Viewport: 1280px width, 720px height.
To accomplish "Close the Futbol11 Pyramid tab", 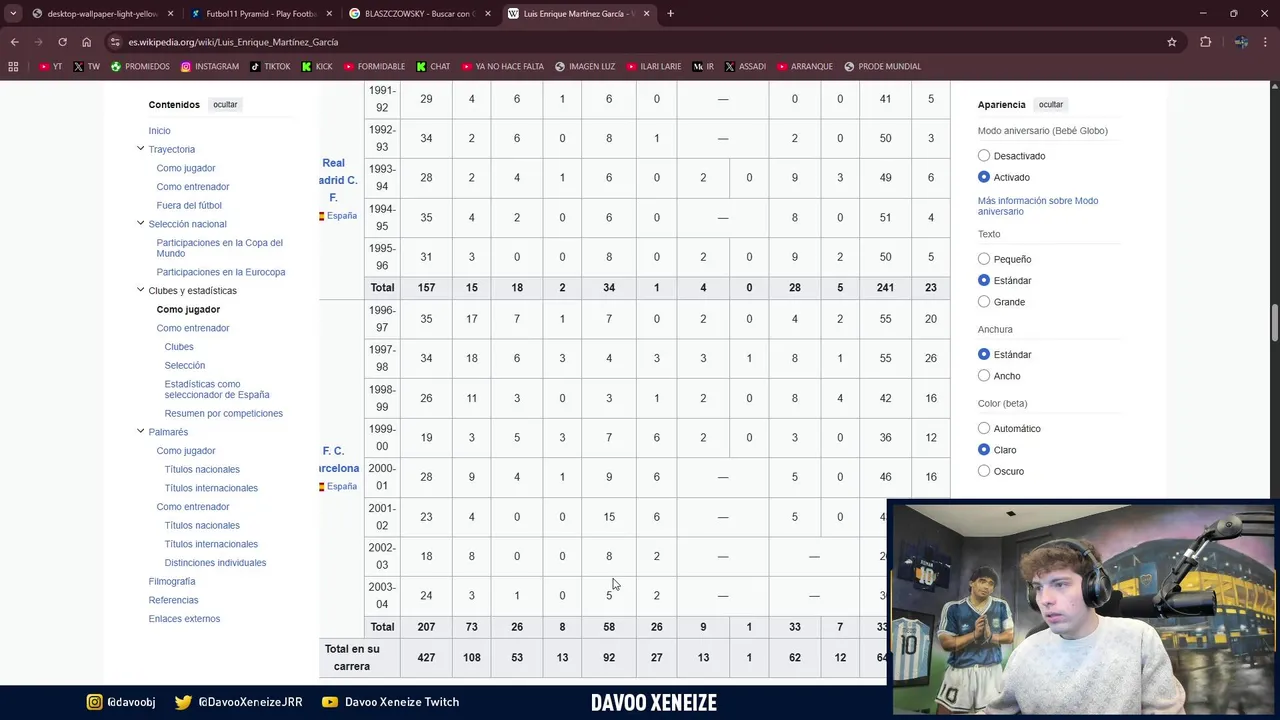I will 329,14.
